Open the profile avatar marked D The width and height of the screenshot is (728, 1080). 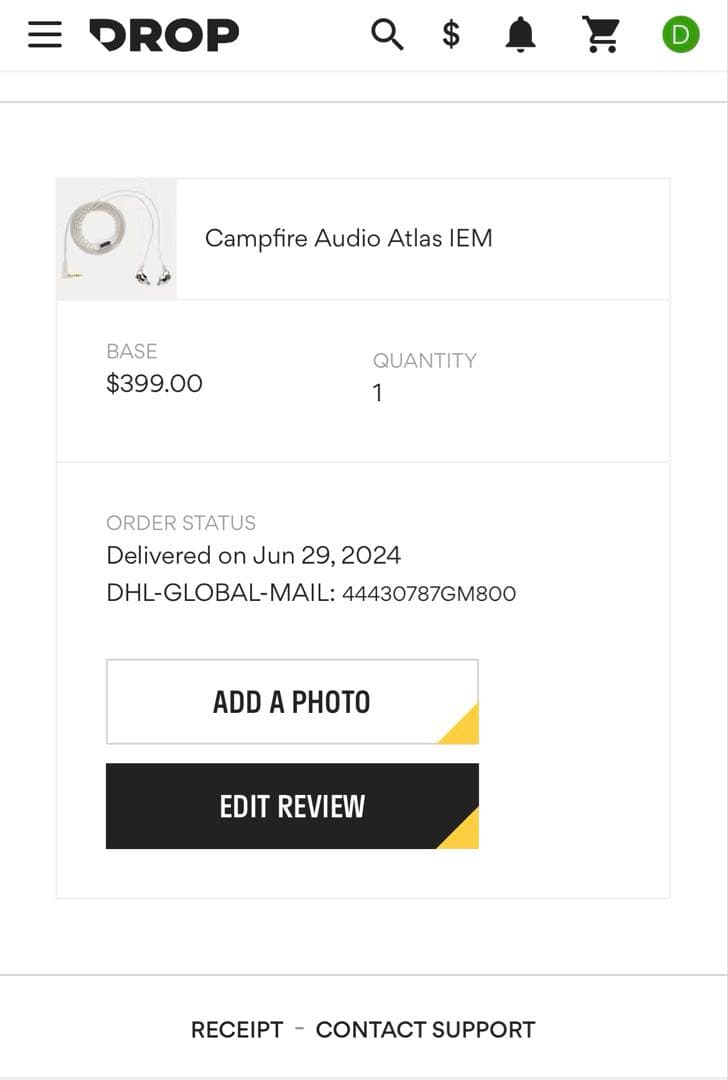coord(681,34)
